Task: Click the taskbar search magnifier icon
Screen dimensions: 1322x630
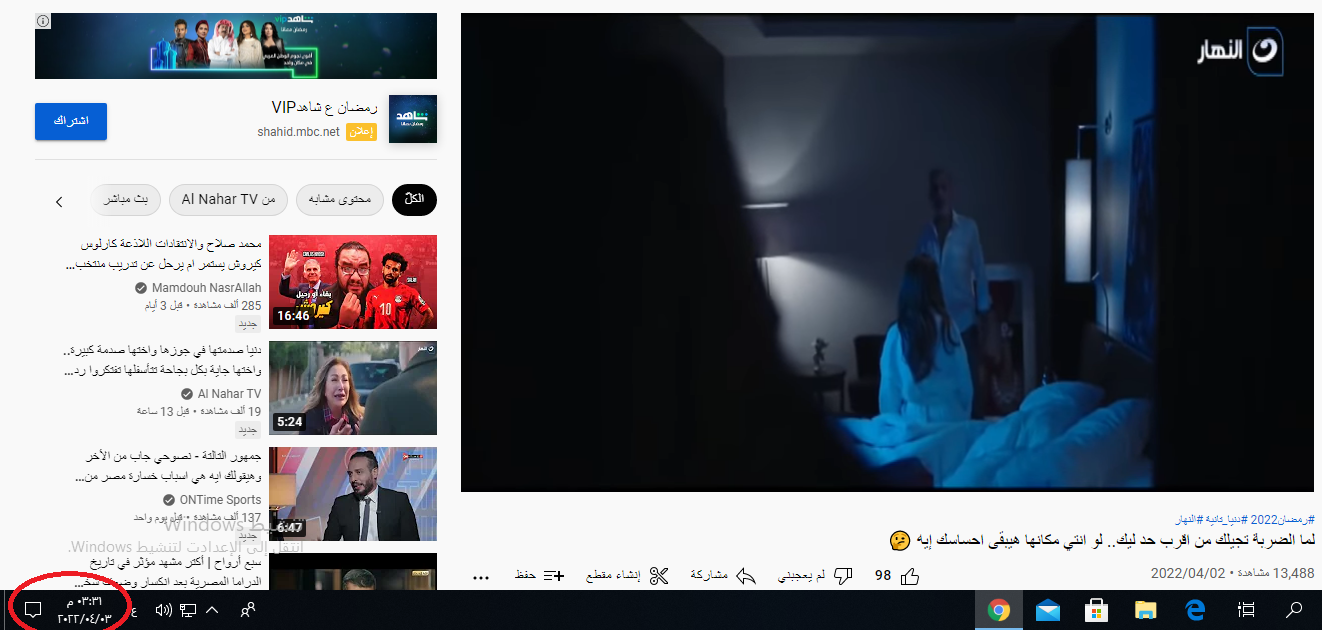Action: click(x=1295, y=610)
